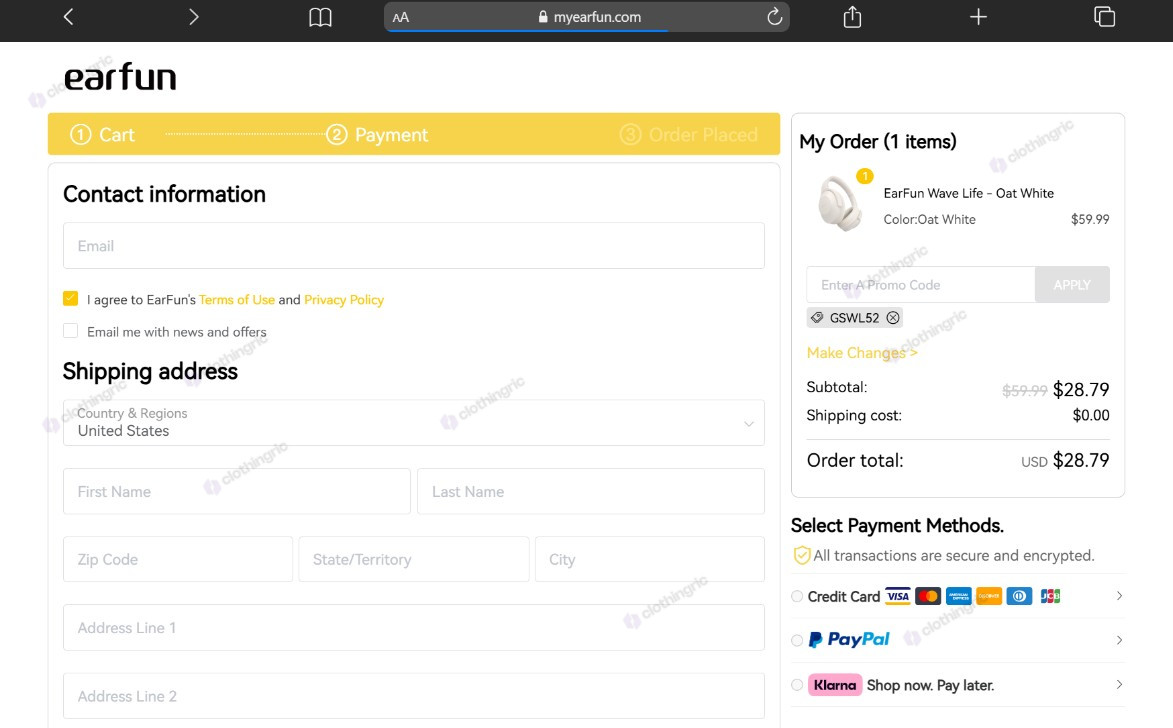The height and width of the screenshot is (728, 1173).
Task: Expand the Credit Card option chevron
Action: pyautogui.click(x=1119, y=596)
